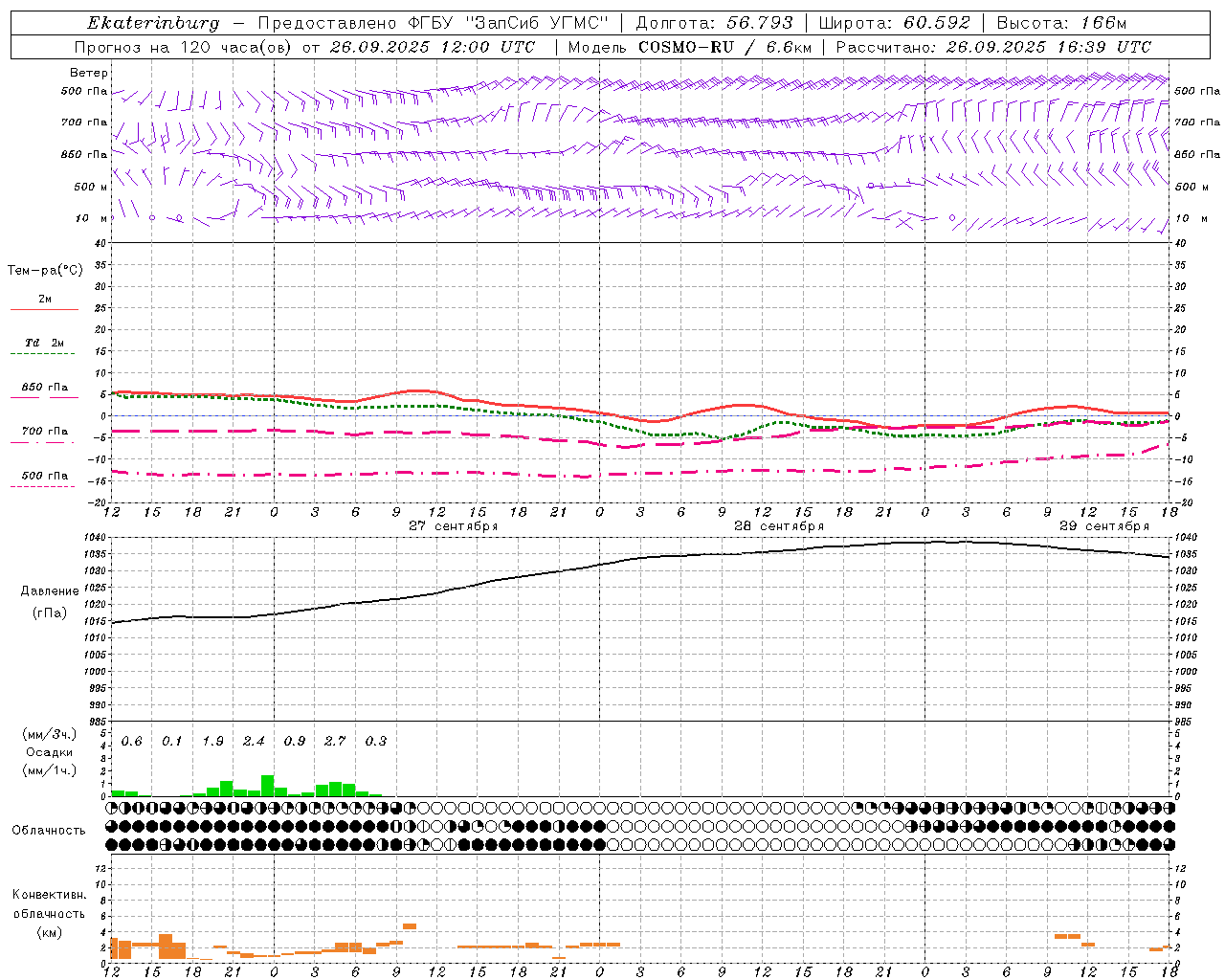Click the 'Высота: 166м' header field
Screen dimensions: 1225x980
click(x=1062, y=23)
